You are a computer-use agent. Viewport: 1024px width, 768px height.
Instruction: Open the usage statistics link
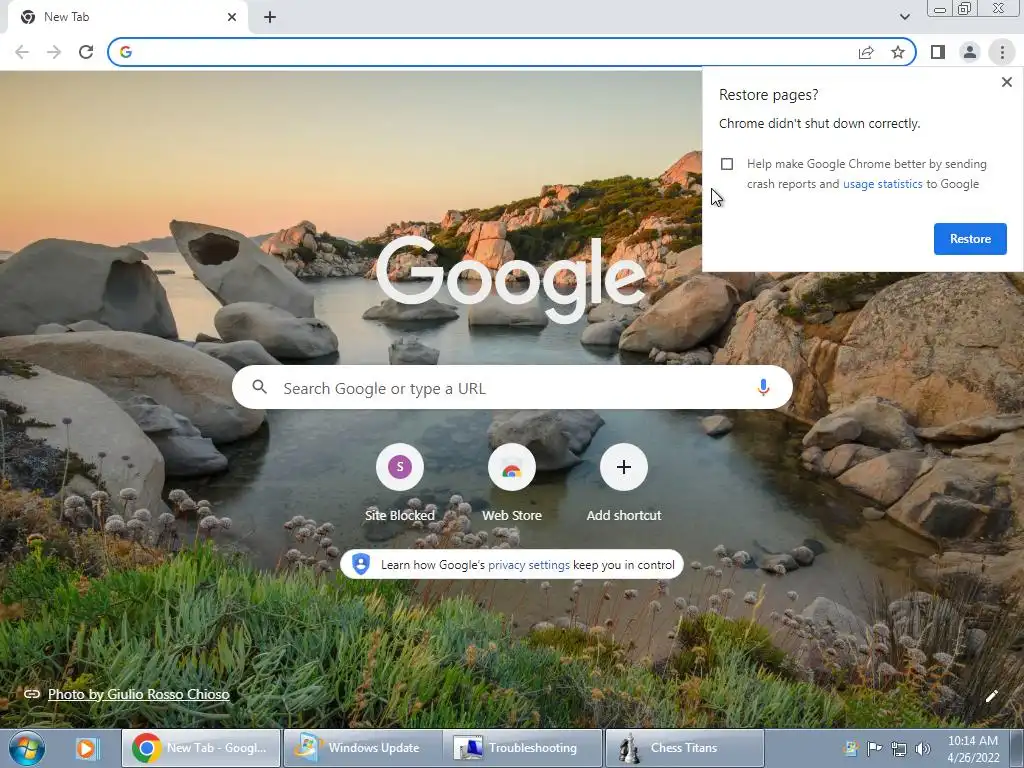pyautogui.click(x=882, y=184)
